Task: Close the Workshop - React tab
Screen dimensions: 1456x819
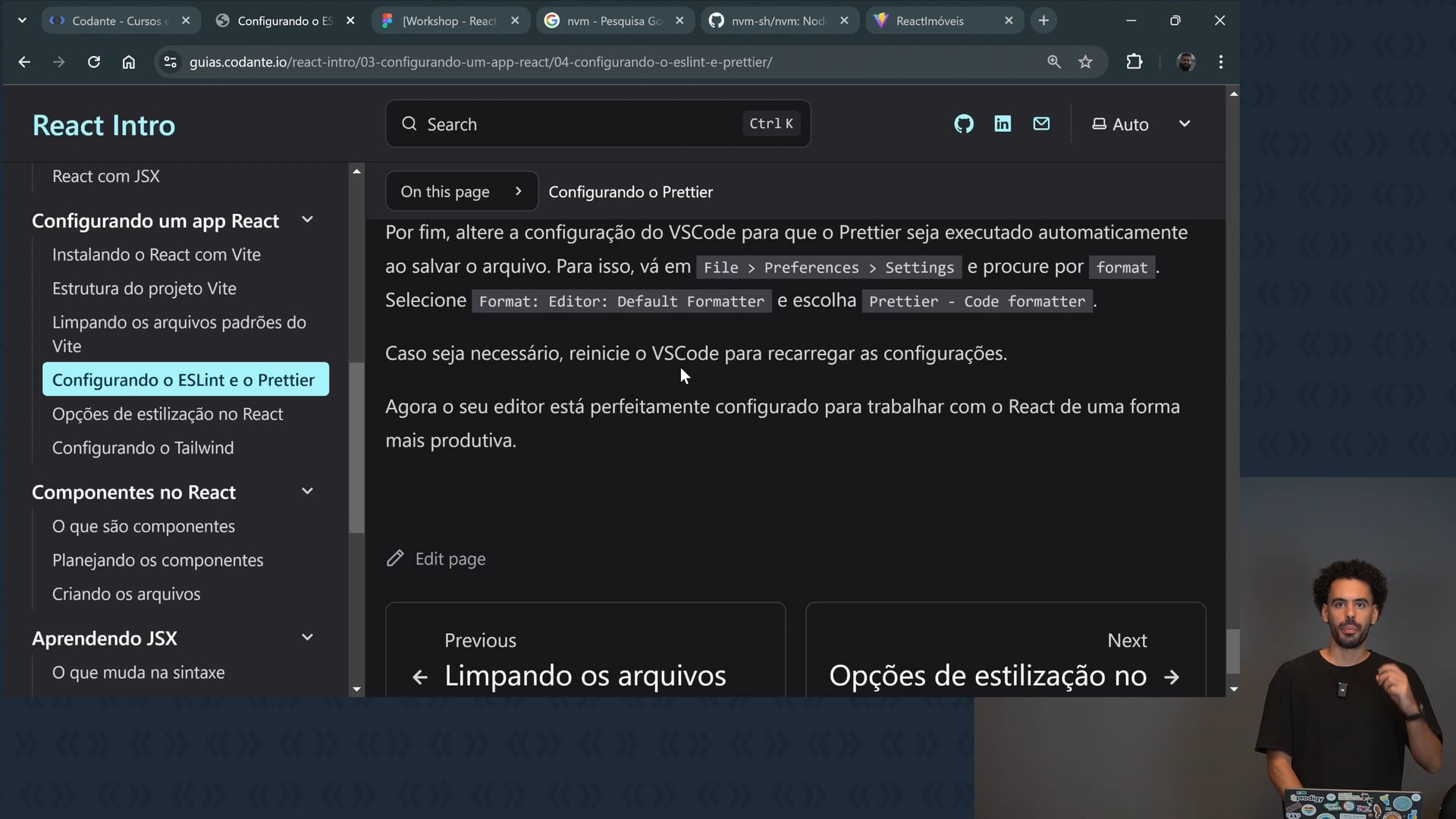Action: tap(515, 20)
